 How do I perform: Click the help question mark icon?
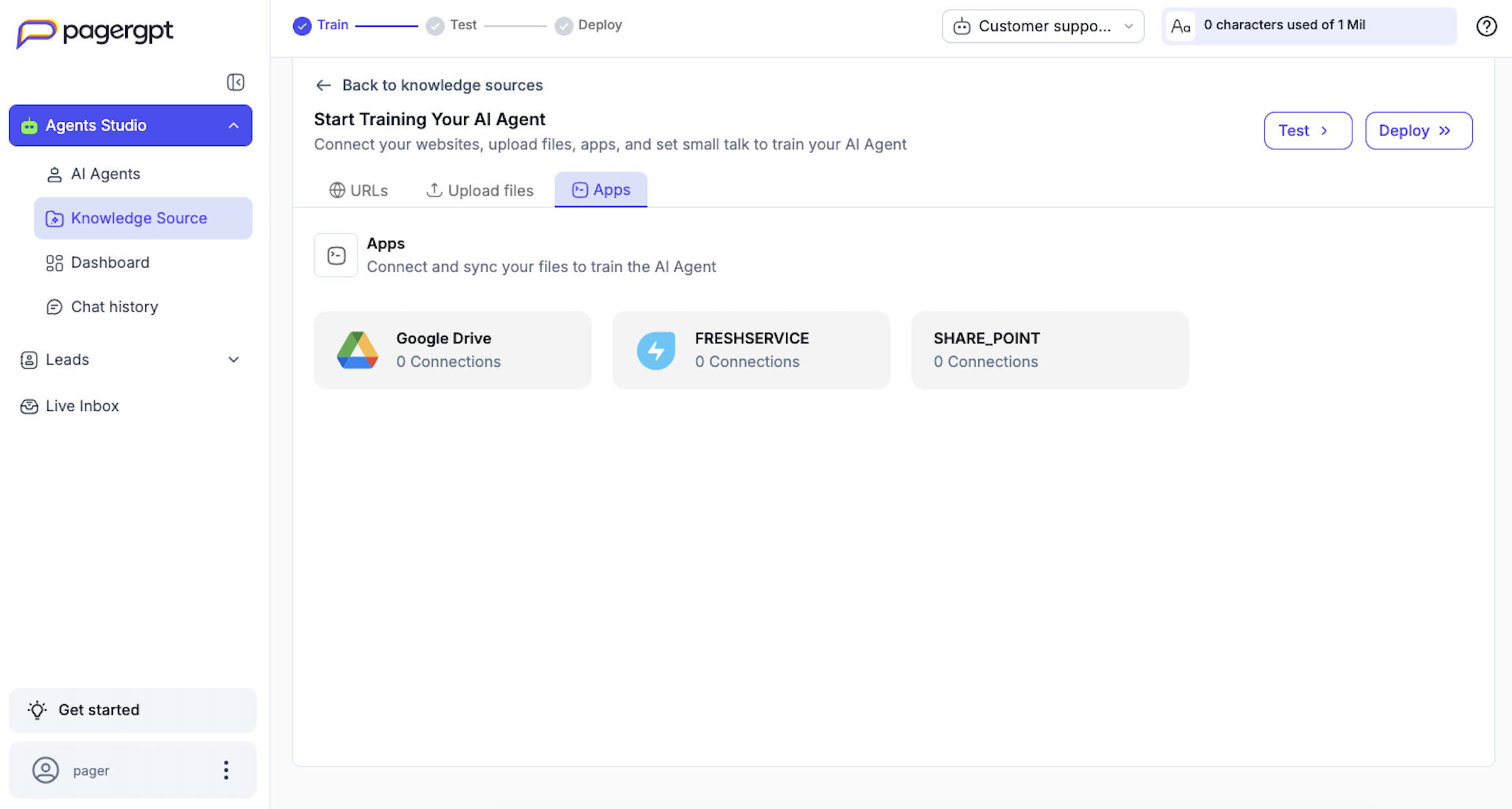(x=1486, y=26)
